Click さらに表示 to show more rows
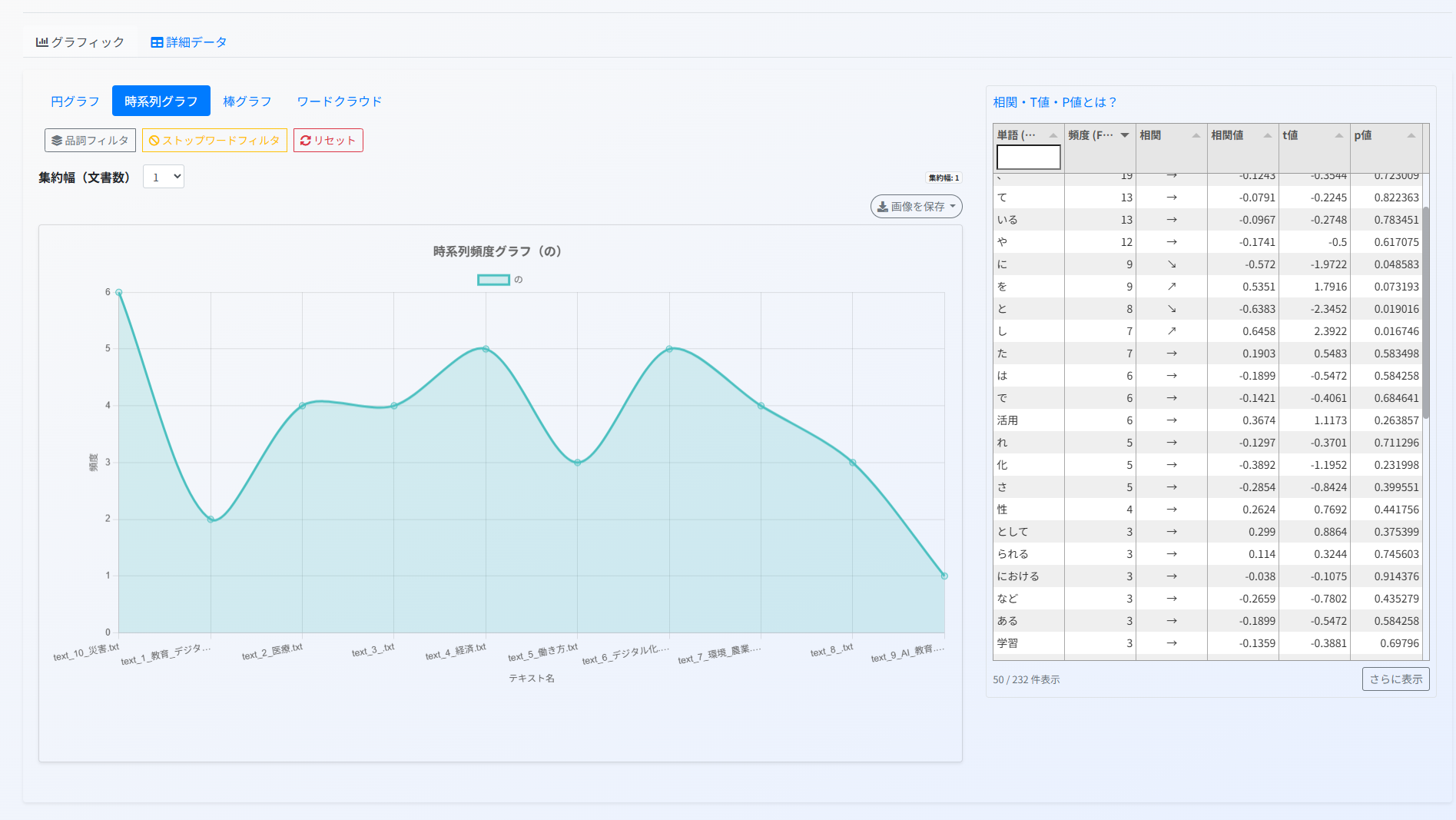 (1395, 679)
